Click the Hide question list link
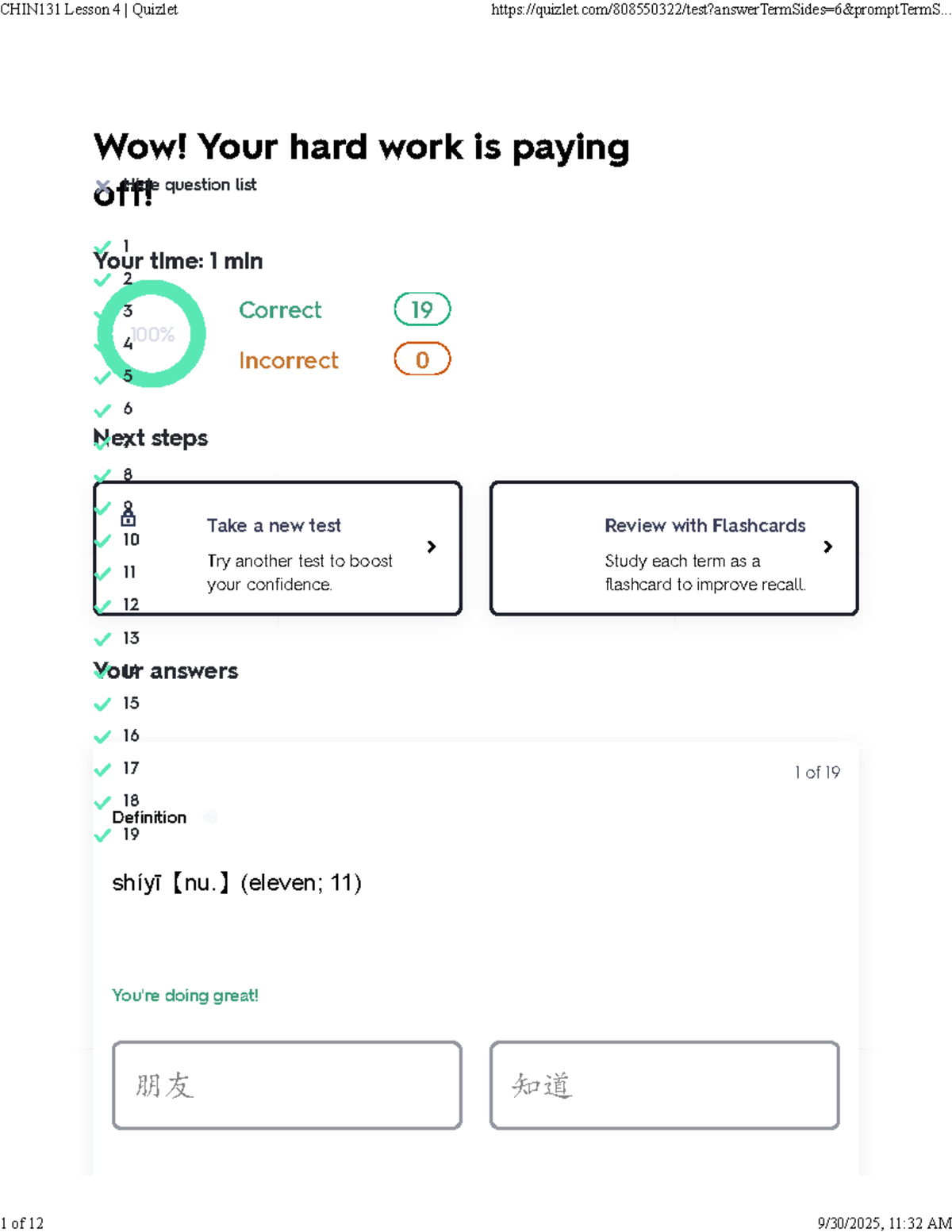The width and height of the screenshot is (952, 1232). [189, 185]
